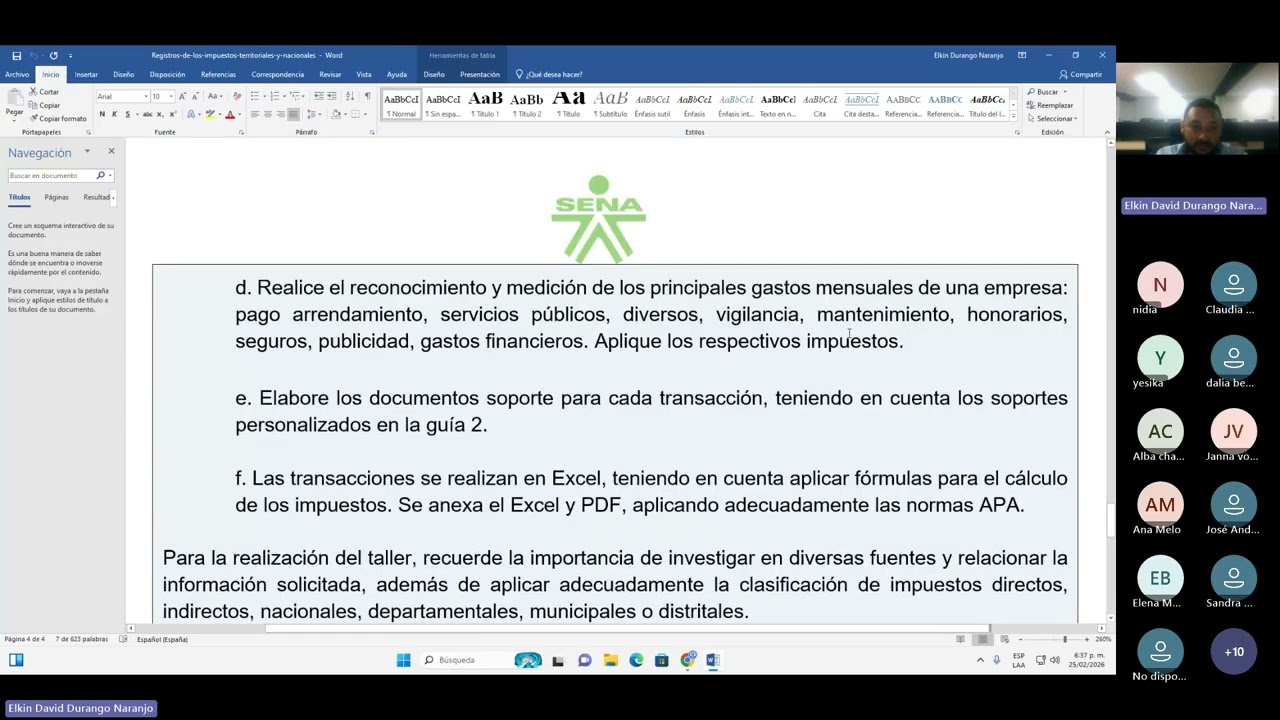Apply the Normal style
The width and height of the screenshot is (1280, 720).
coord(401,104)
